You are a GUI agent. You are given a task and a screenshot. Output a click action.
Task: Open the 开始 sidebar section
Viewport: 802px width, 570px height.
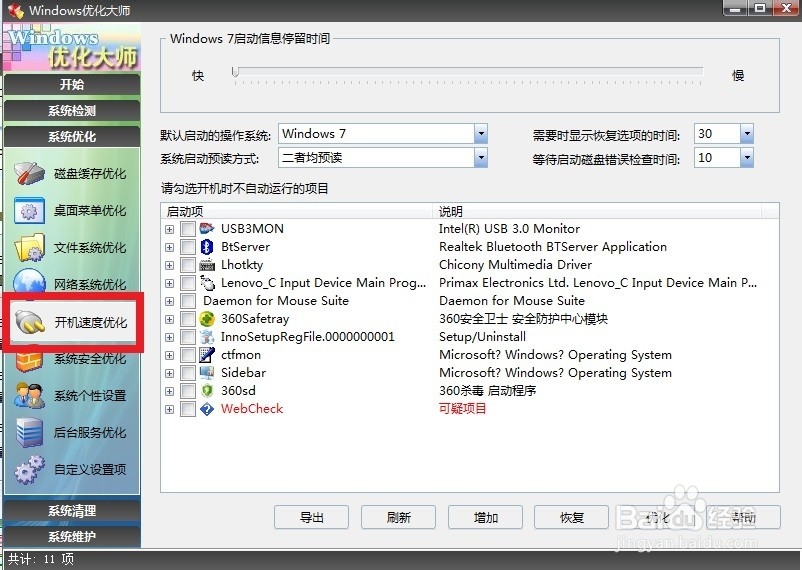[x=72, y=84]
